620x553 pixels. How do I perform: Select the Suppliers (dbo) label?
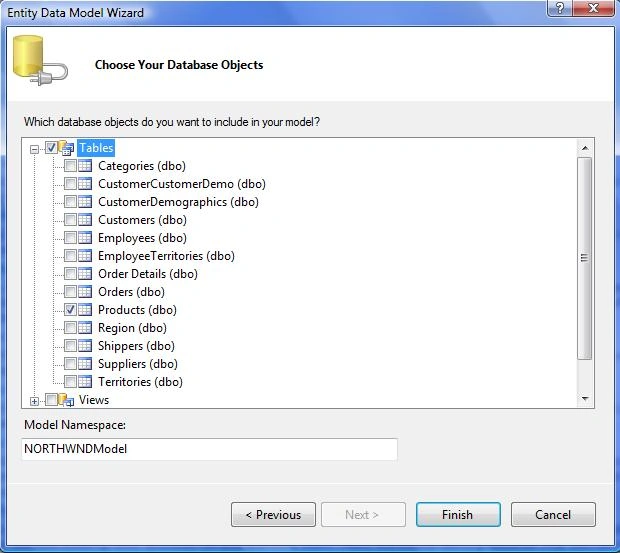coord(138,364)
